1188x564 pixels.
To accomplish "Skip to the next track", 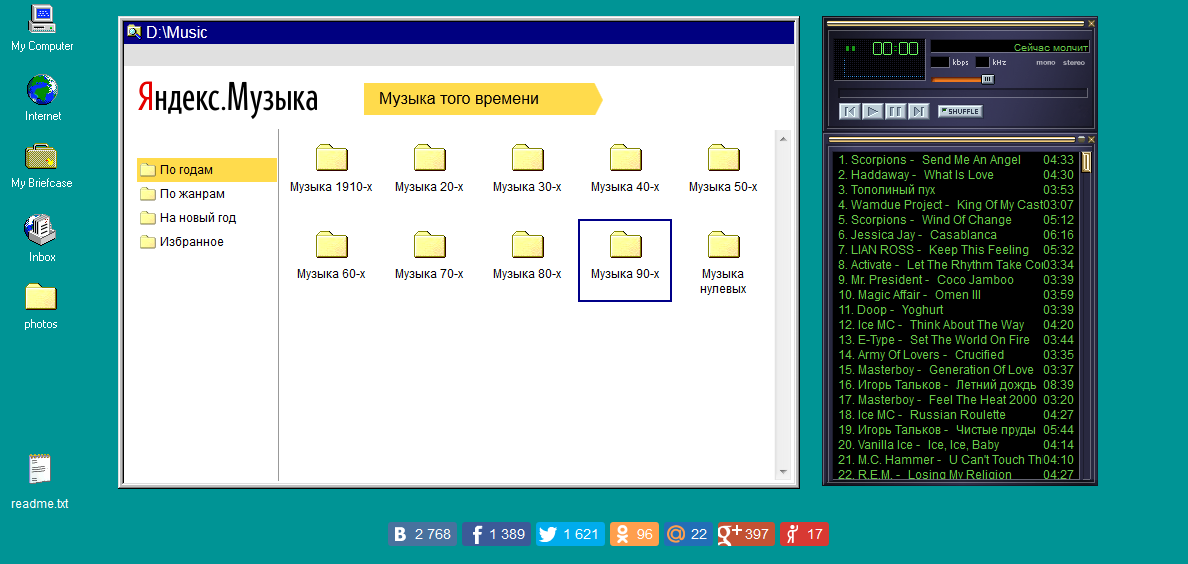I will tap(920, 111).
